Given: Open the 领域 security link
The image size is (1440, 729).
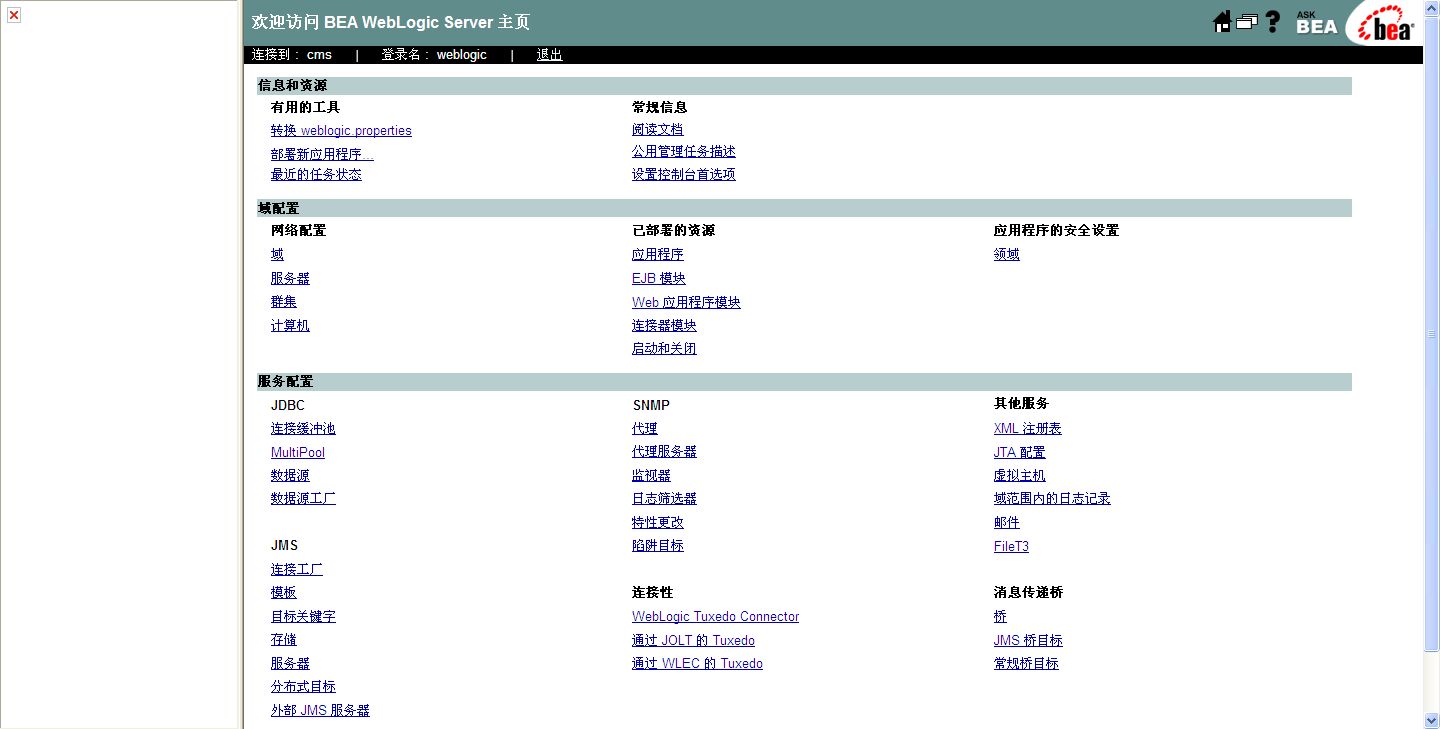Looking at the screenshot, I should coord(1007,255).
